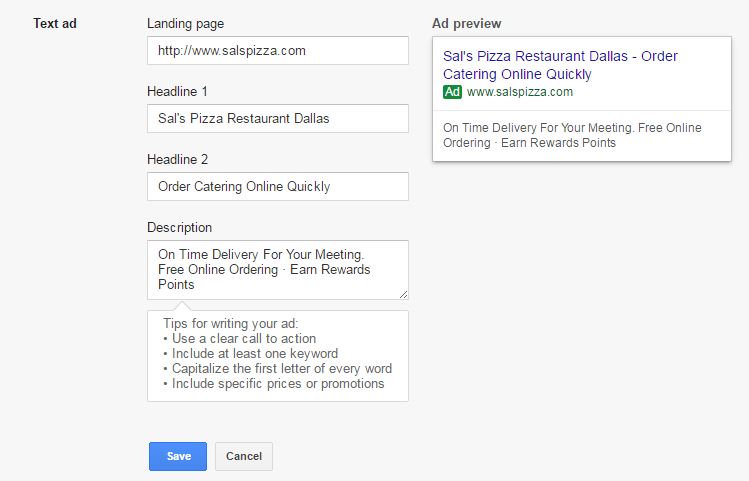Click the green Ad badge in preview
The image size is (749, 481).
tap(452, 92)
